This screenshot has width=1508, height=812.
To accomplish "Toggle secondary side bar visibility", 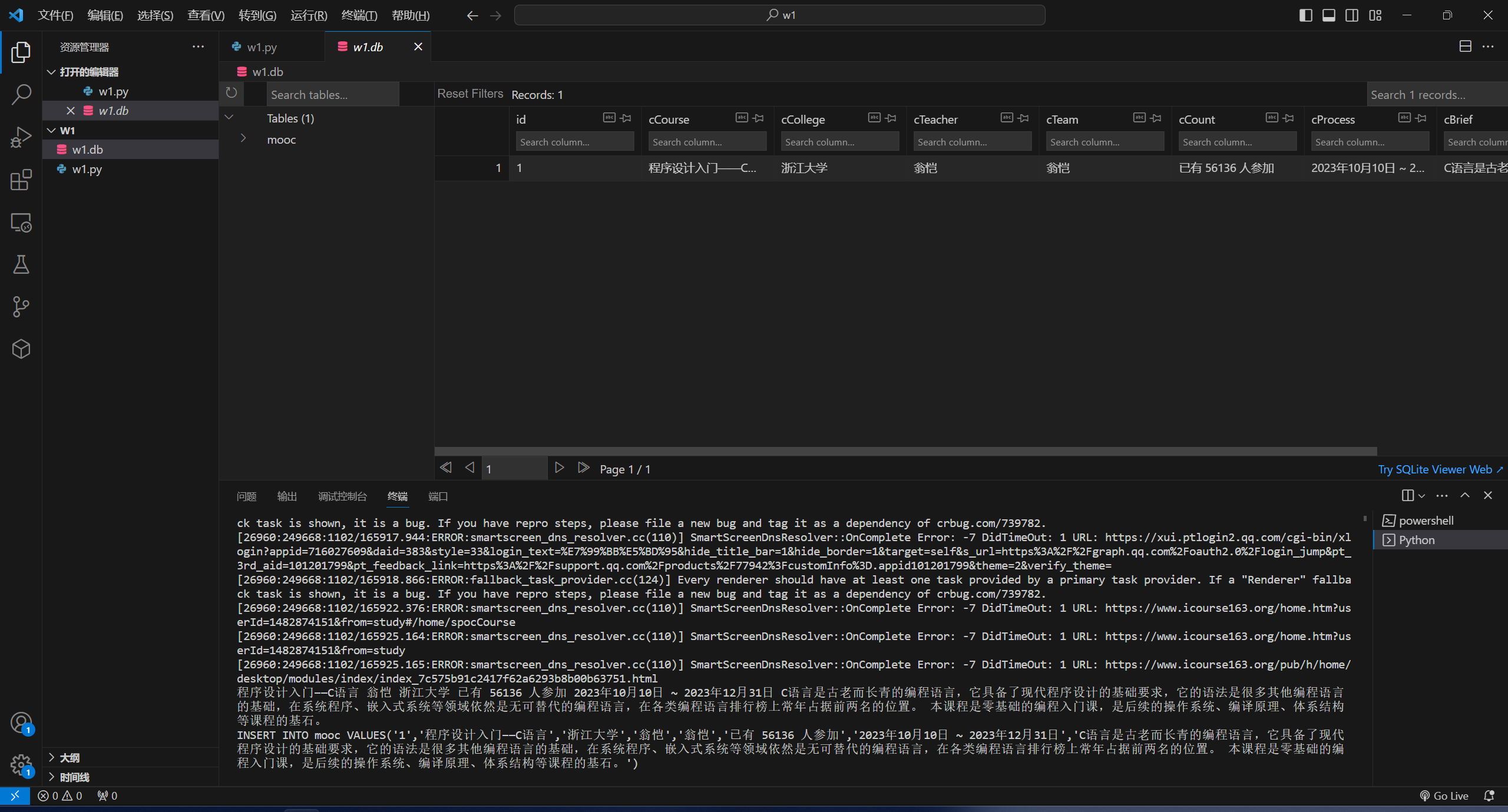I will [1352, 15].
